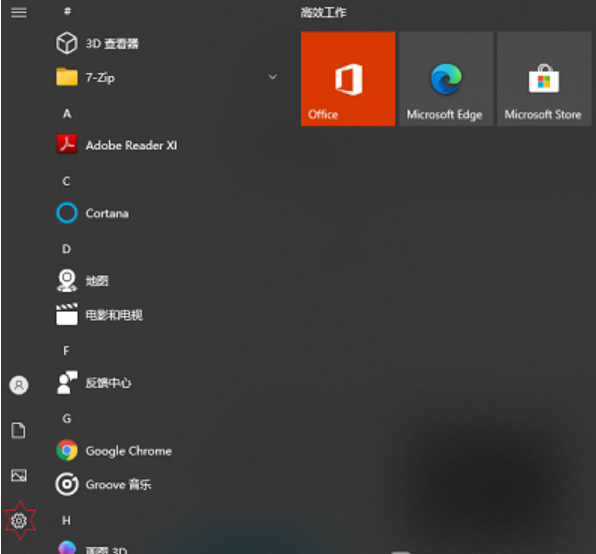596x554 pixels.
Task: Launch 电影和电视 app
Action: pos(167,315)
